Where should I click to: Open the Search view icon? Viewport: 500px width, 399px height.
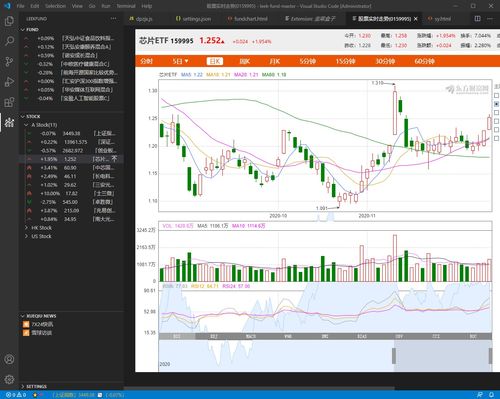[x=9, y=41]
